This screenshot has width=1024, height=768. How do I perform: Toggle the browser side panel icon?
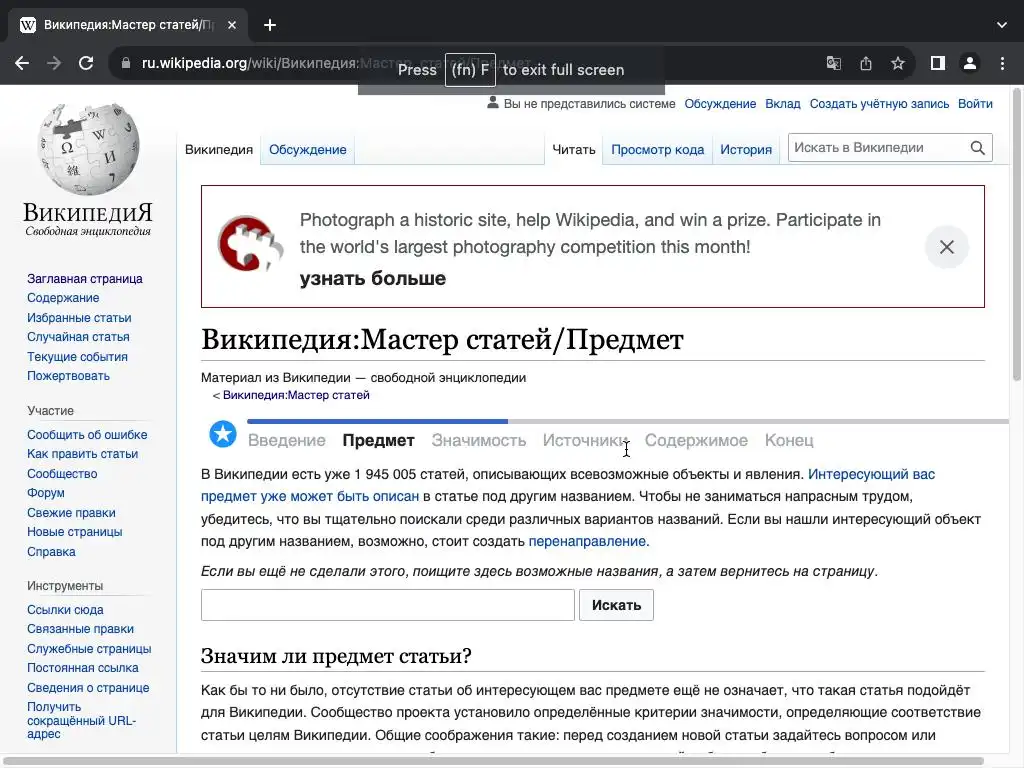point(938,63)
